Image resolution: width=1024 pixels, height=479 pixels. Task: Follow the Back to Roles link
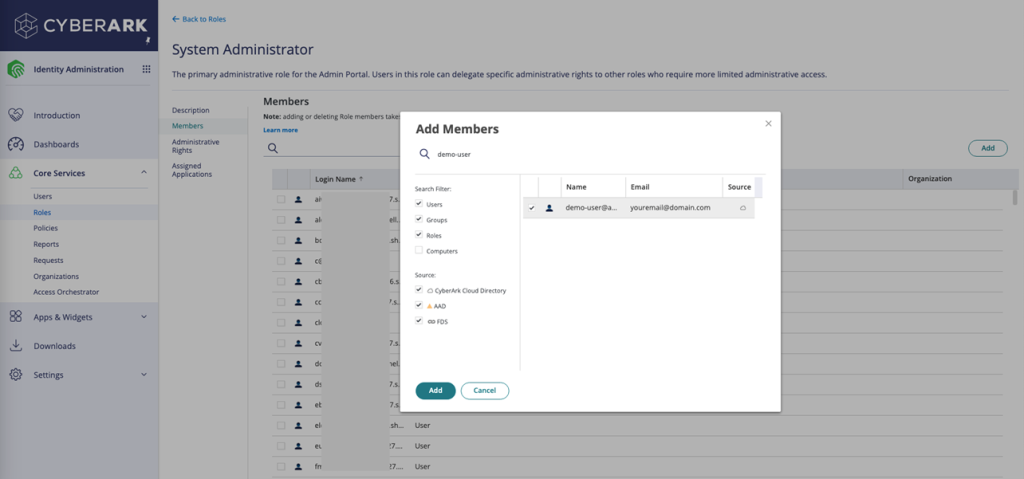[204, 19]
